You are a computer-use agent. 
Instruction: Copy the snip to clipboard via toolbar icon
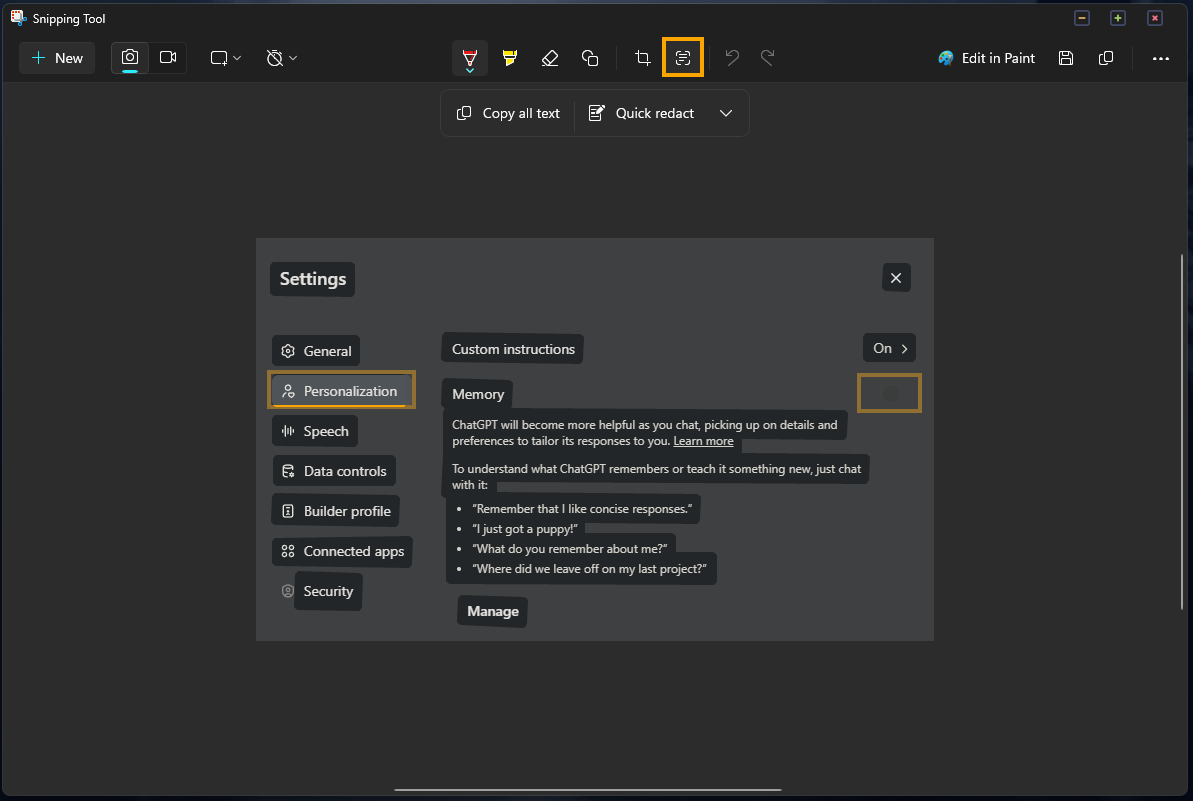click(1106, 58)
